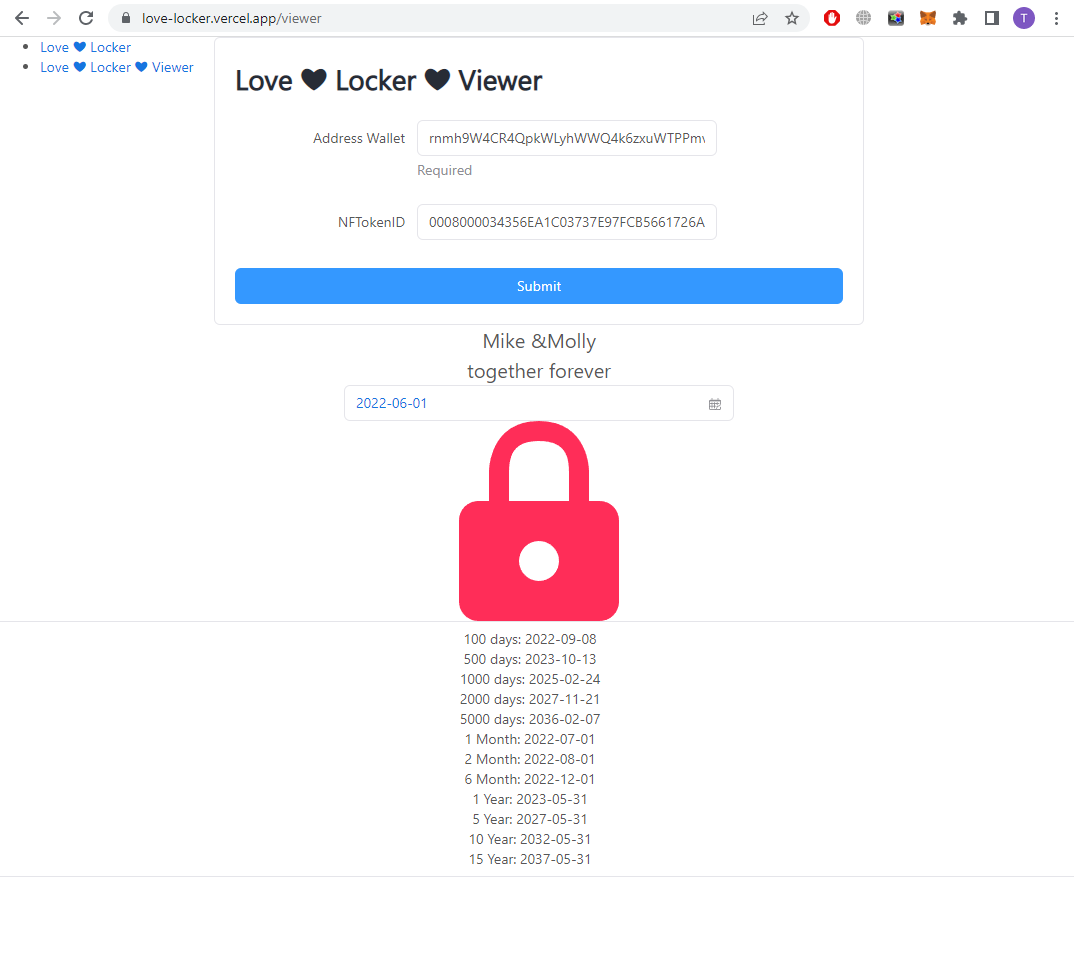Click the red padlock image
Image resolution: width=1074 pixels, height=969 pixels.
539,521
